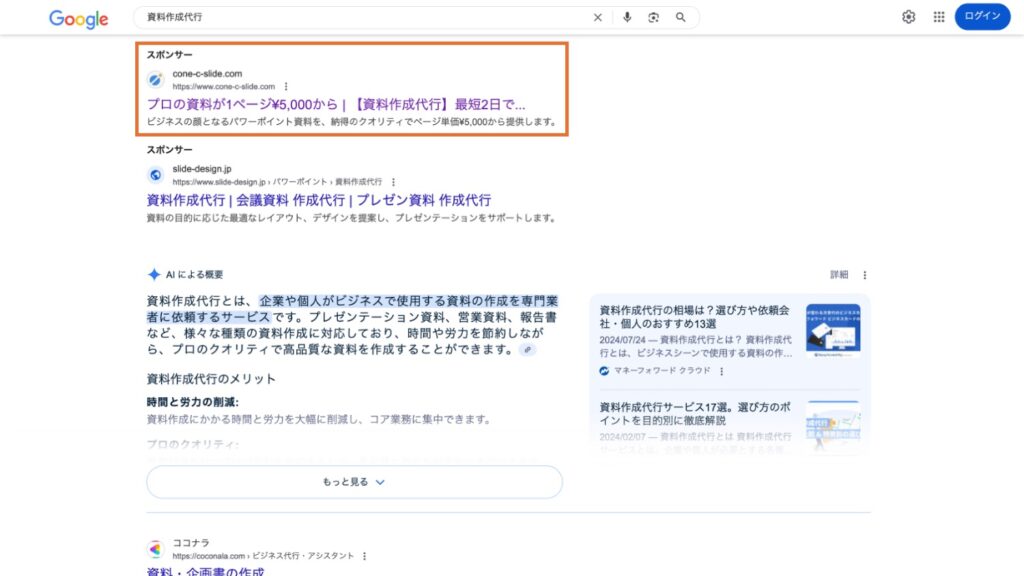Open the options menu beside cone-c-slide.com URL
Viewport: 1024px width, 576px height.
[x=286, y=86]
